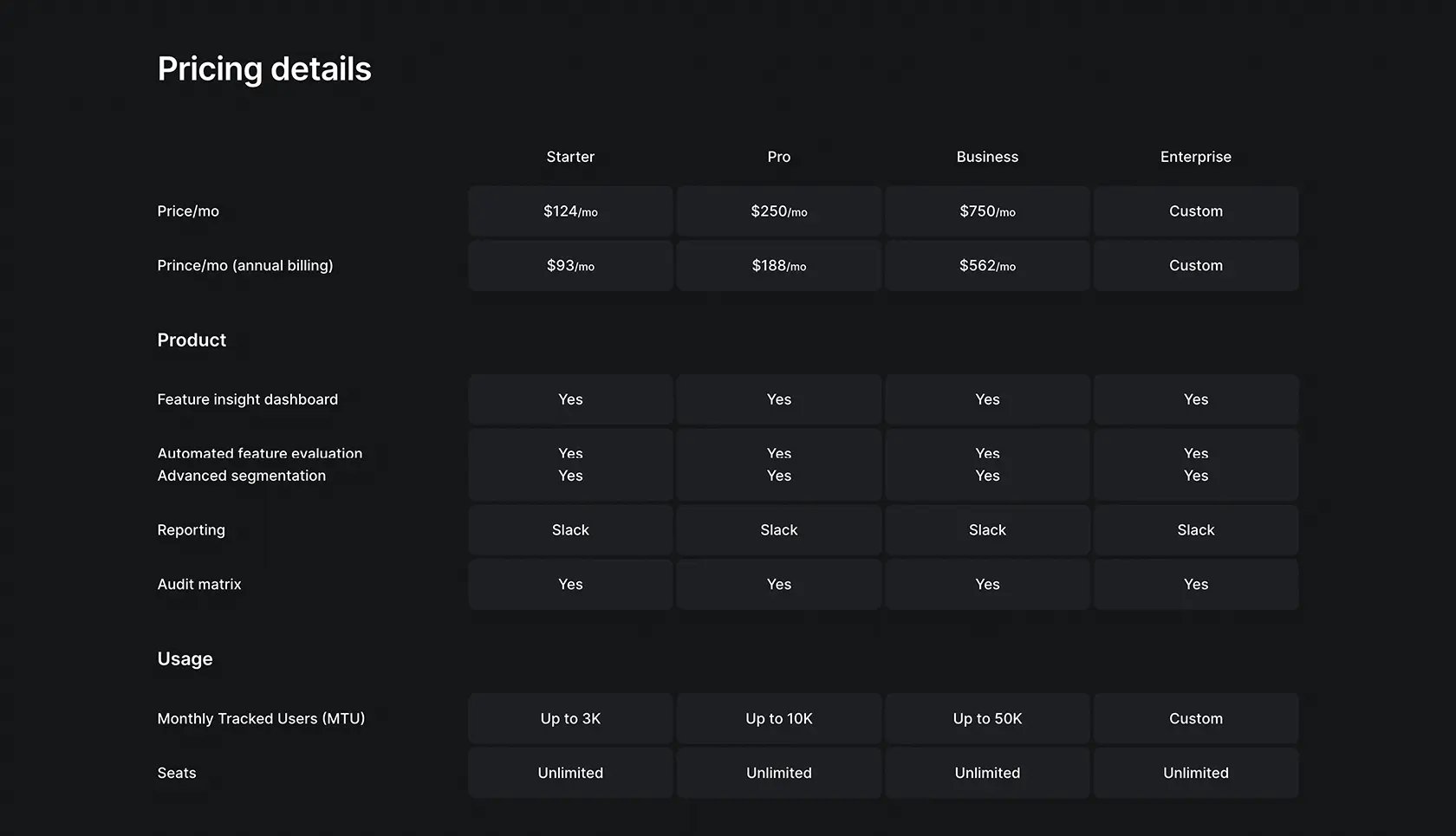Click the Monthly Tracked Users (MTU) label
This screenshot has width=1456, height=836.
tap(261, 719)
